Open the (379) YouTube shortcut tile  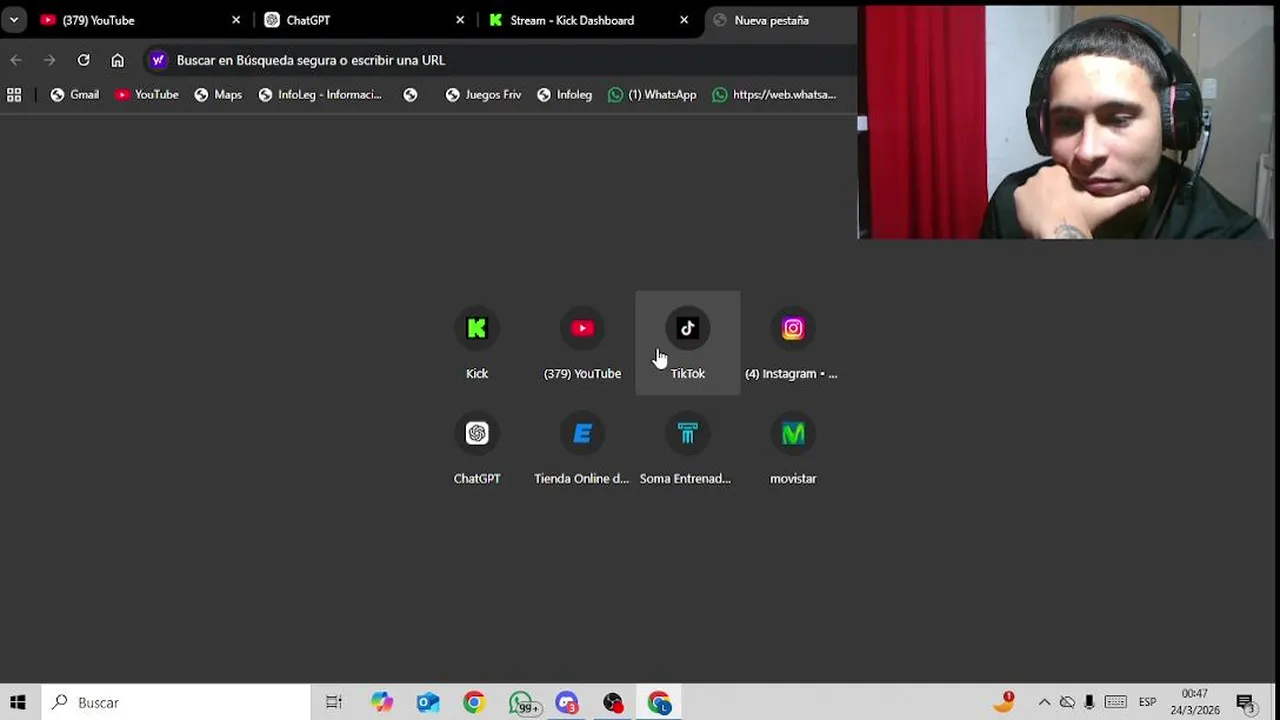[x=582, y=343]
